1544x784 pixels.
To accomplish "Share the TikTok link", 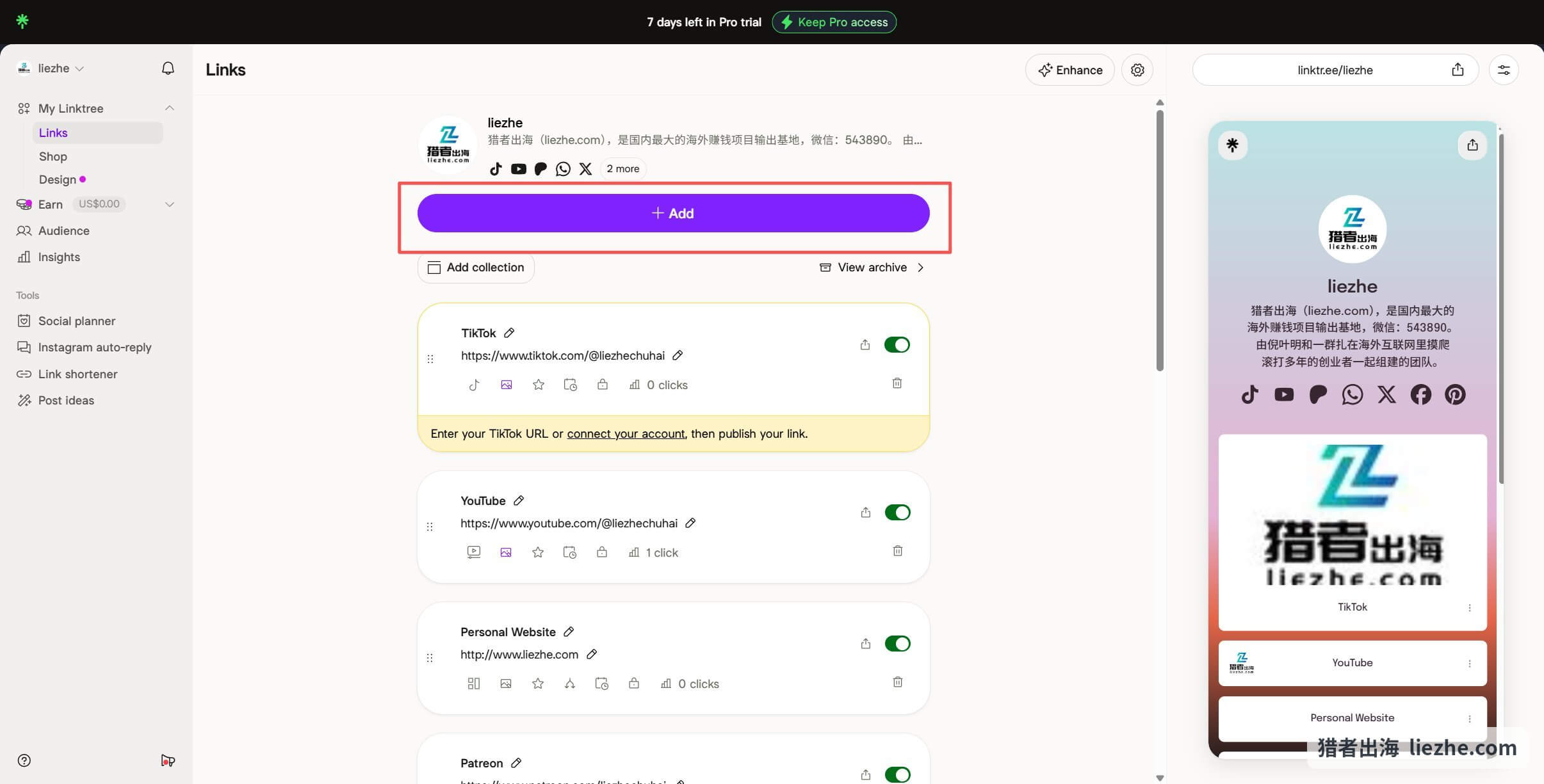I will tap(865, 345).
